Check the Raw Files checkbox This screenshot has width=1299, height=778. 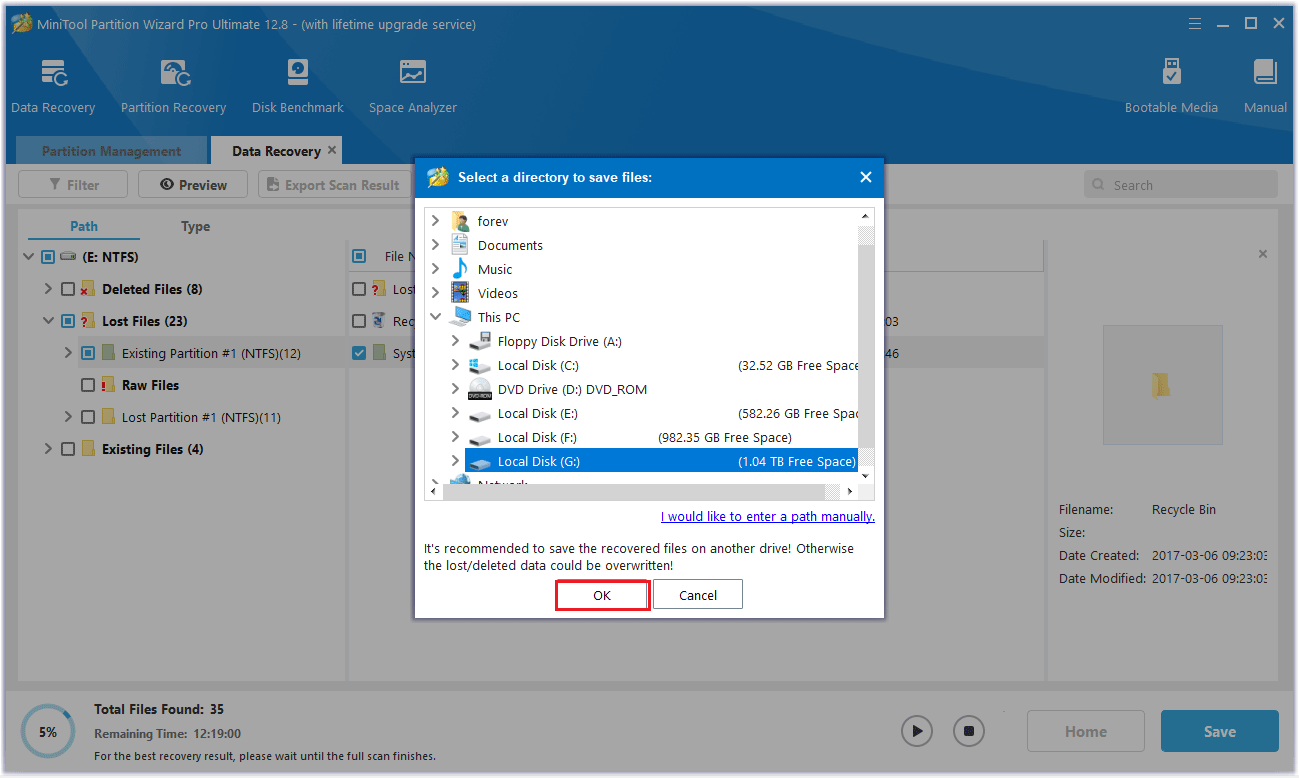pos(88,385)
